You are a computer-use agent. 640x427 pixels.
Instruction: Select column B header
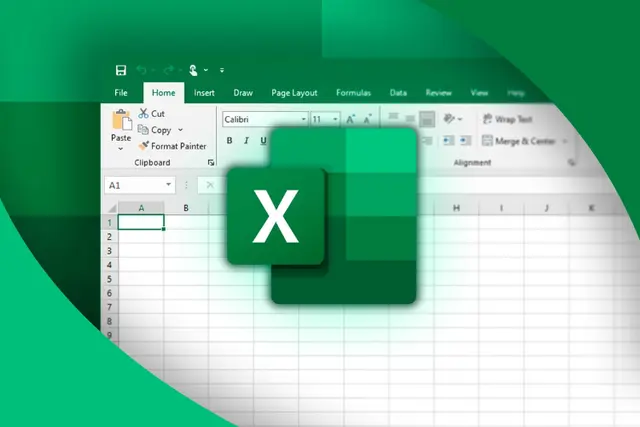coord(186,208)
